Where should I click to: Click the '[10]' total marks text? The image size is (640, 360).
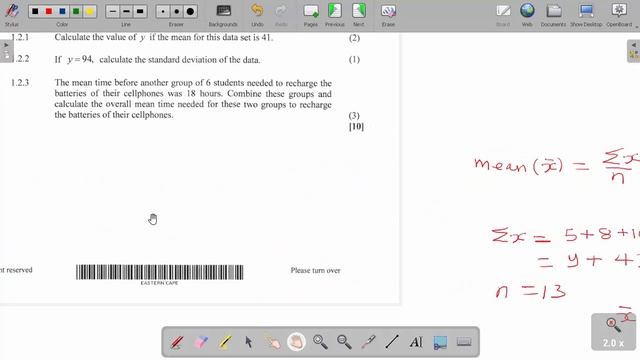(356, 127)
